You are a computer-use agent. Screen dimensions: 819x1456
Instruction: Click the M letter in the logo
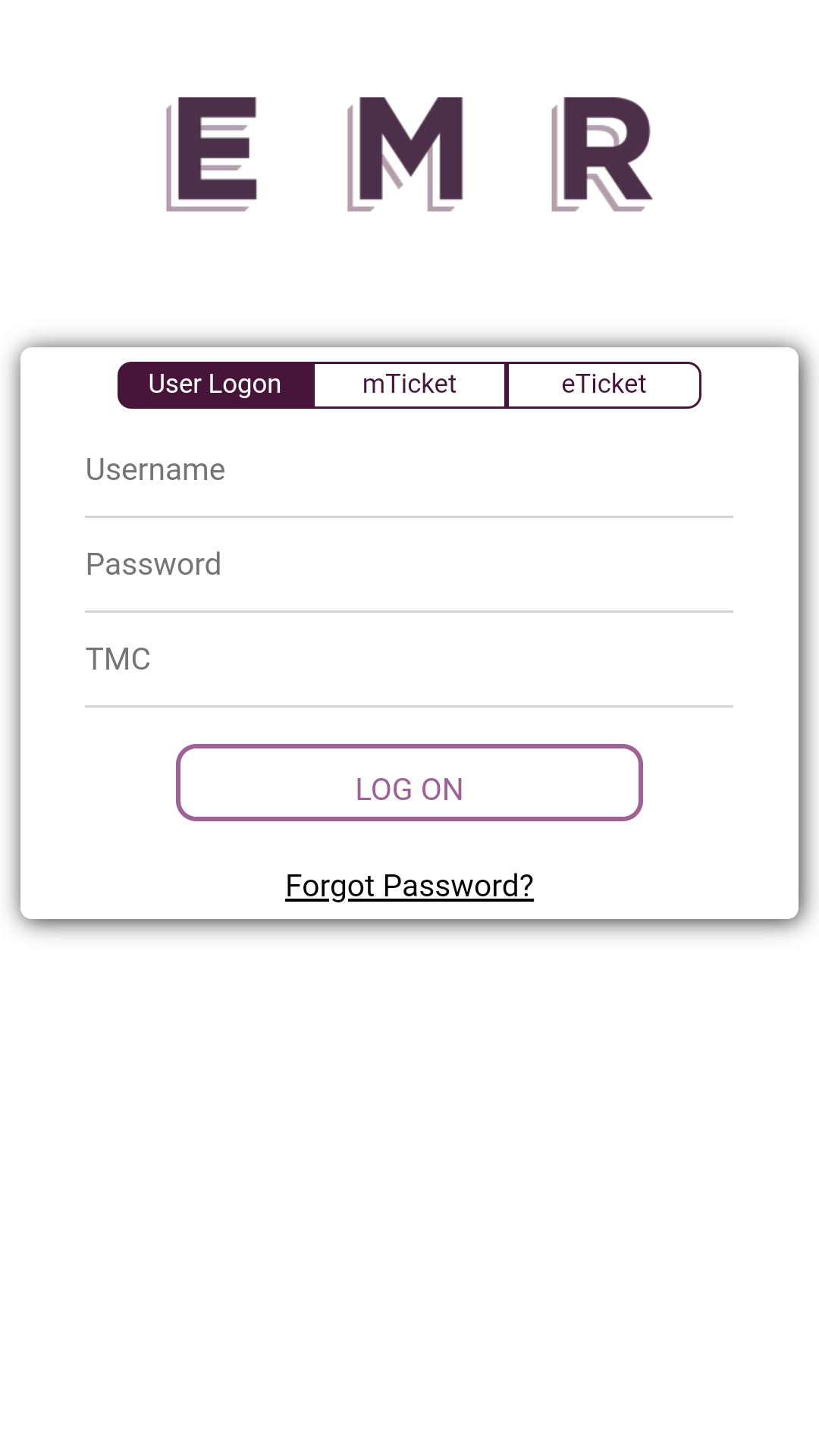pyautogui.click(x=406, y=153)
